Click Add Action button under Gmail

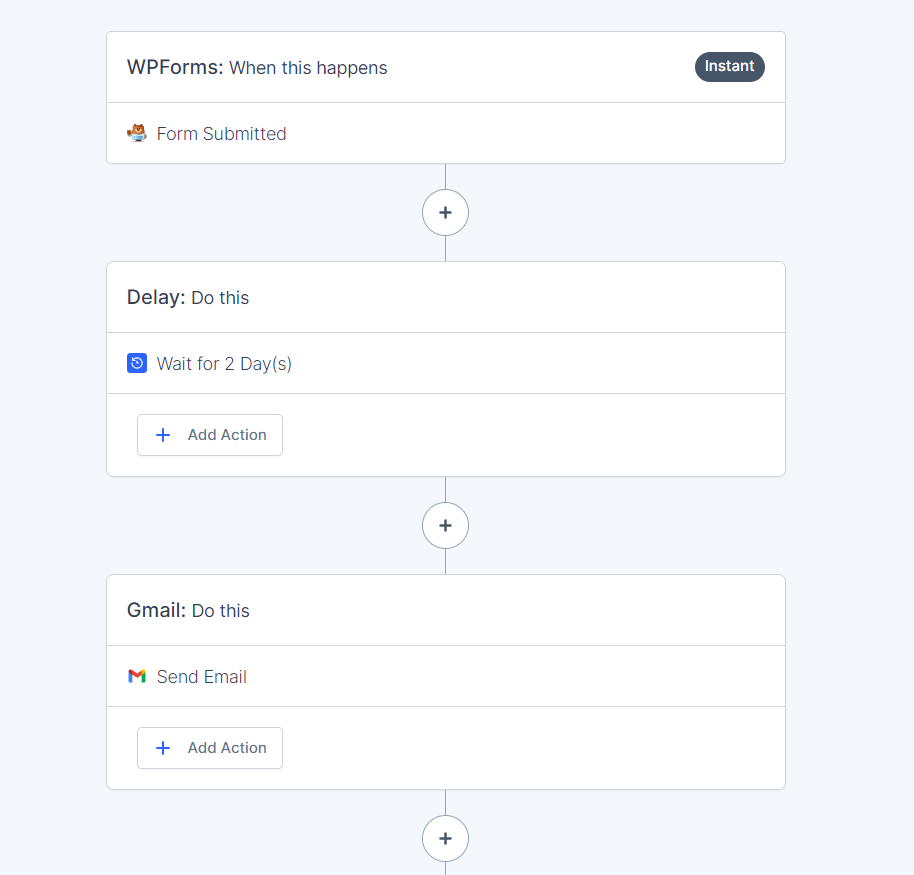pyautogui.click(x=210, y=748)
